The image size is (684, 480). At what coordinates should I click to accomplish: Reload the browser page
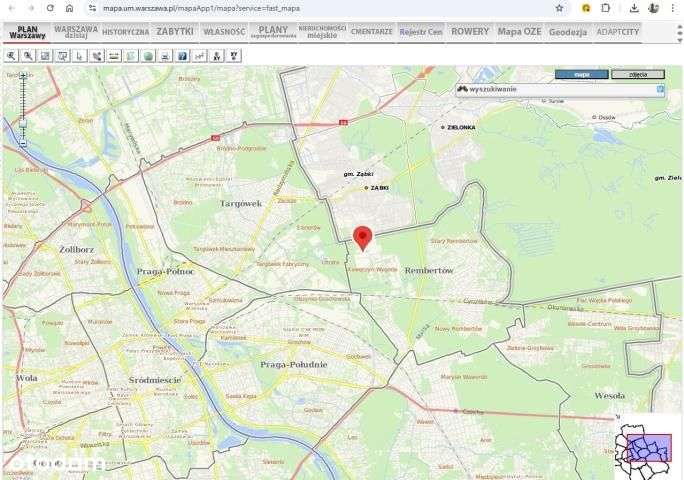(x=50, y=8)
